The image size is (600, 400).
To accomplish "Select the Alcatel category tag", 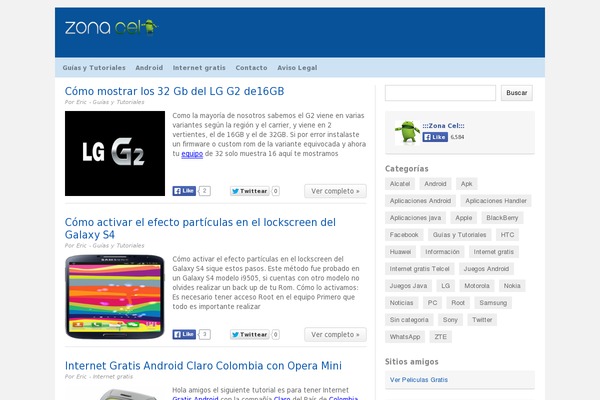I will point(400,184).
